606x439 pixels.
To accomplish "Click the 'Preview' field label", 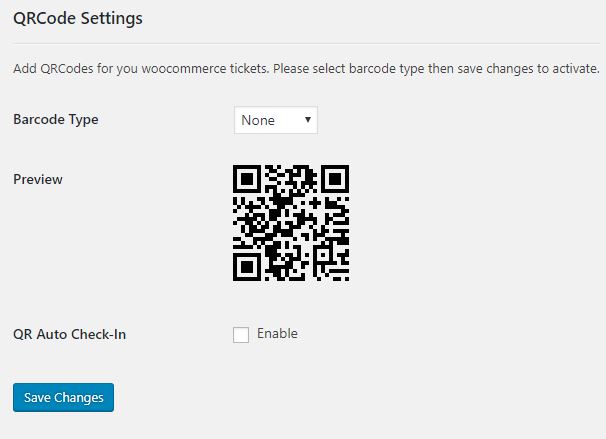I will [38, 179].
